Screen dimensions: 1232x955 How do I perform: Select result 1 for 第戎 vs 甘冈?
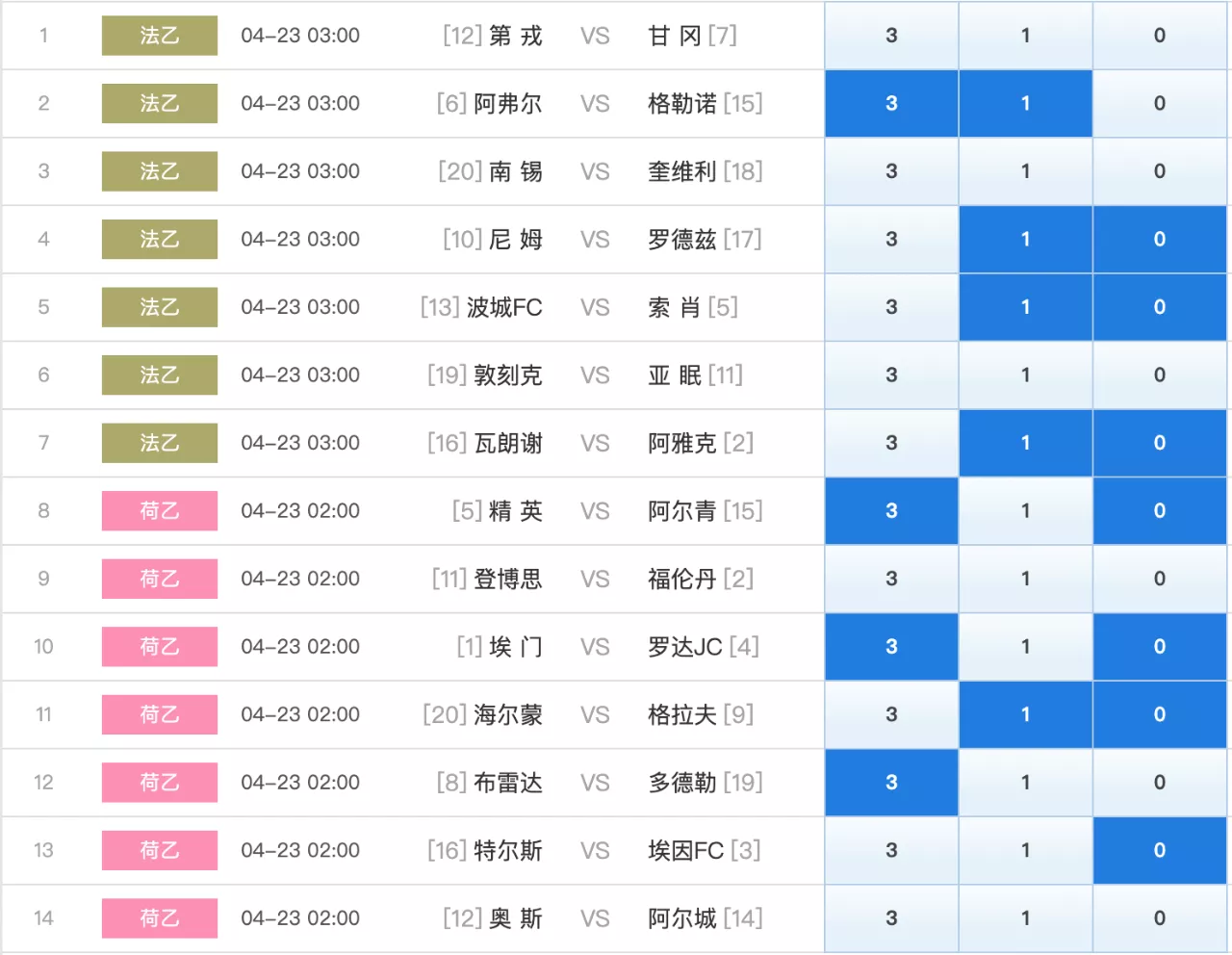(1025, 36)
